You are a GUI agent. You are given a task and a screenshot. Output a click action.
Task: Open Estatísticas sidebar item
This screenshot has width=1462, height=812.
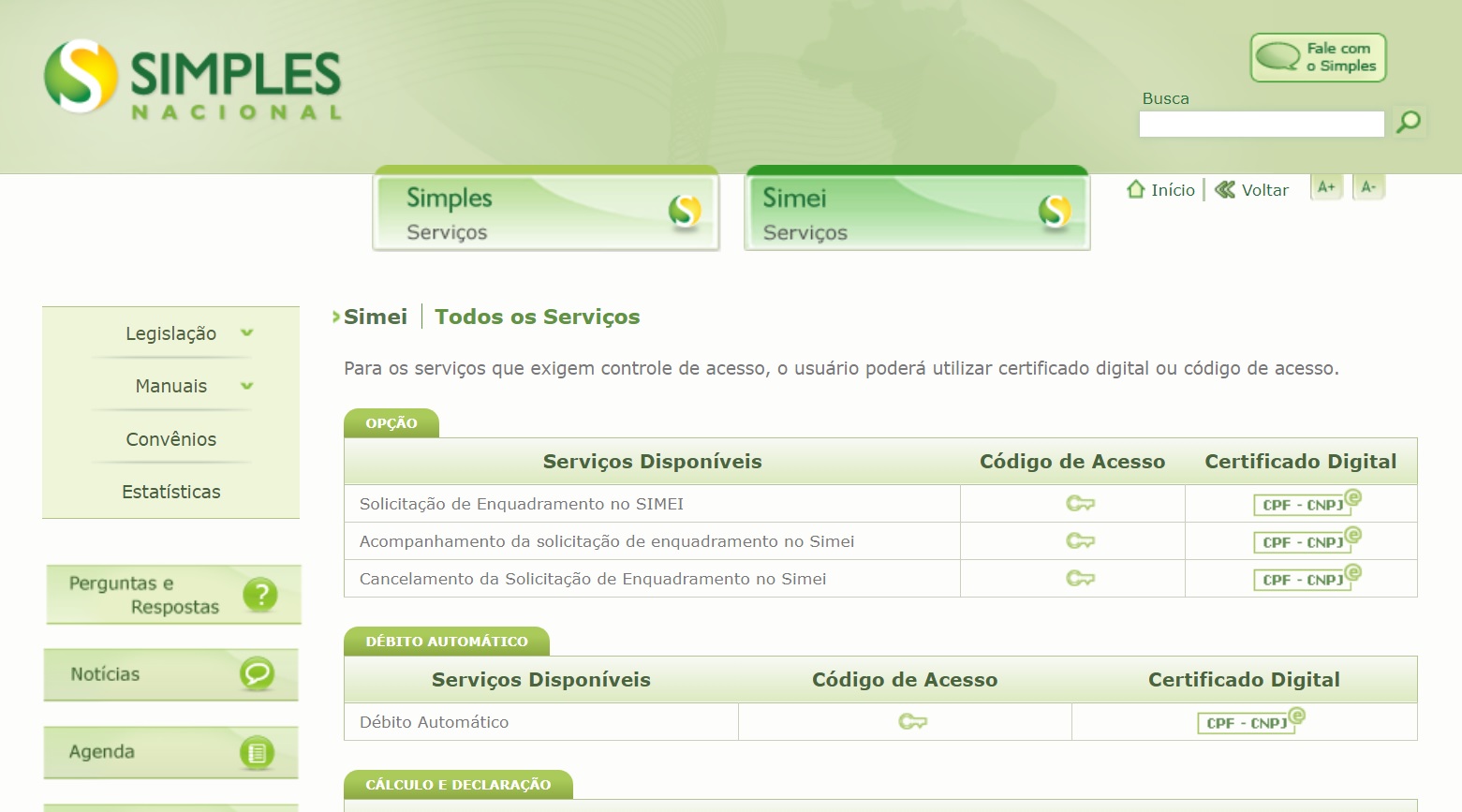[x=170, y=492]
